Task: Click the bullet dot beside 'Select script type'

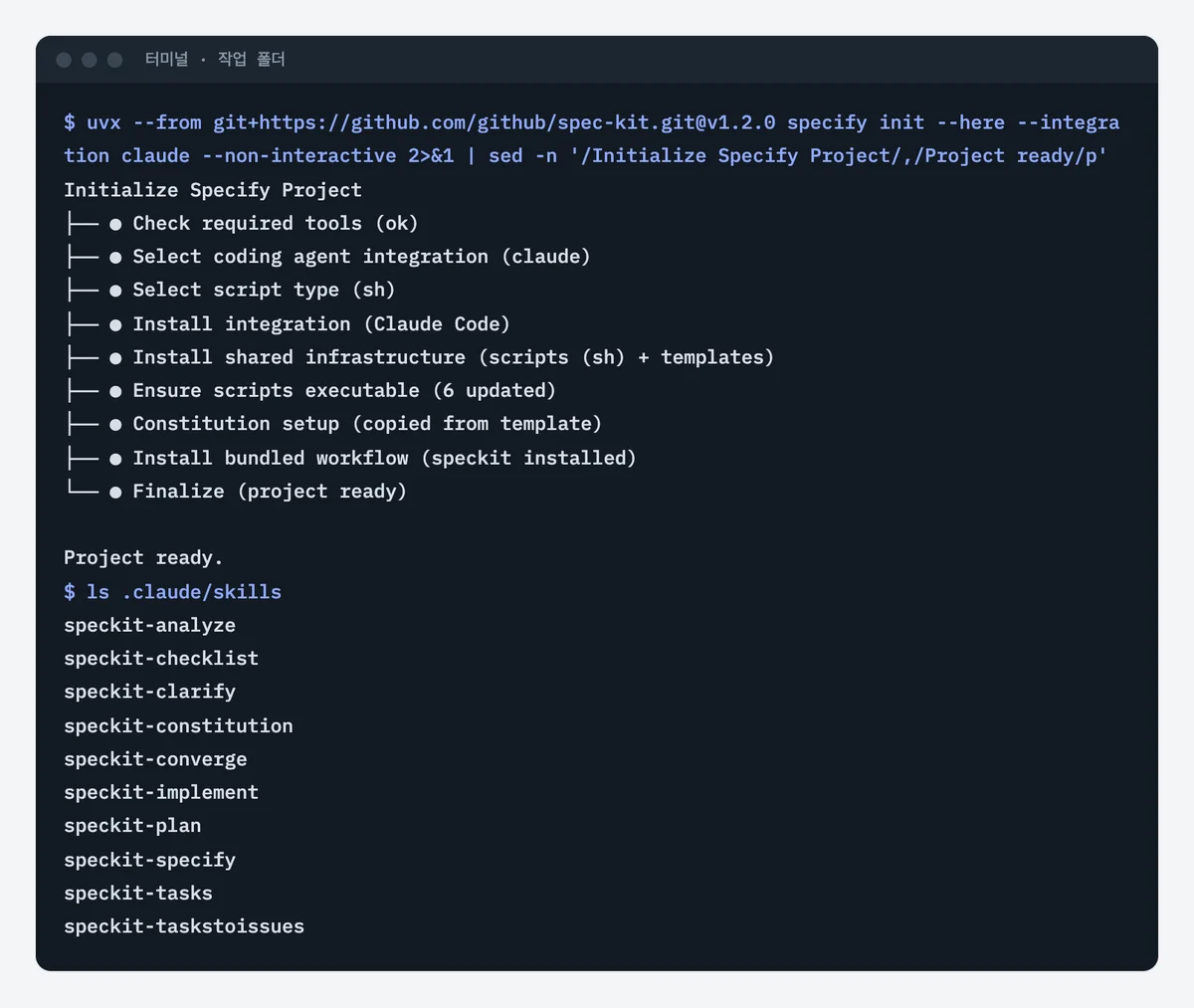Action: tap(115, 291)
